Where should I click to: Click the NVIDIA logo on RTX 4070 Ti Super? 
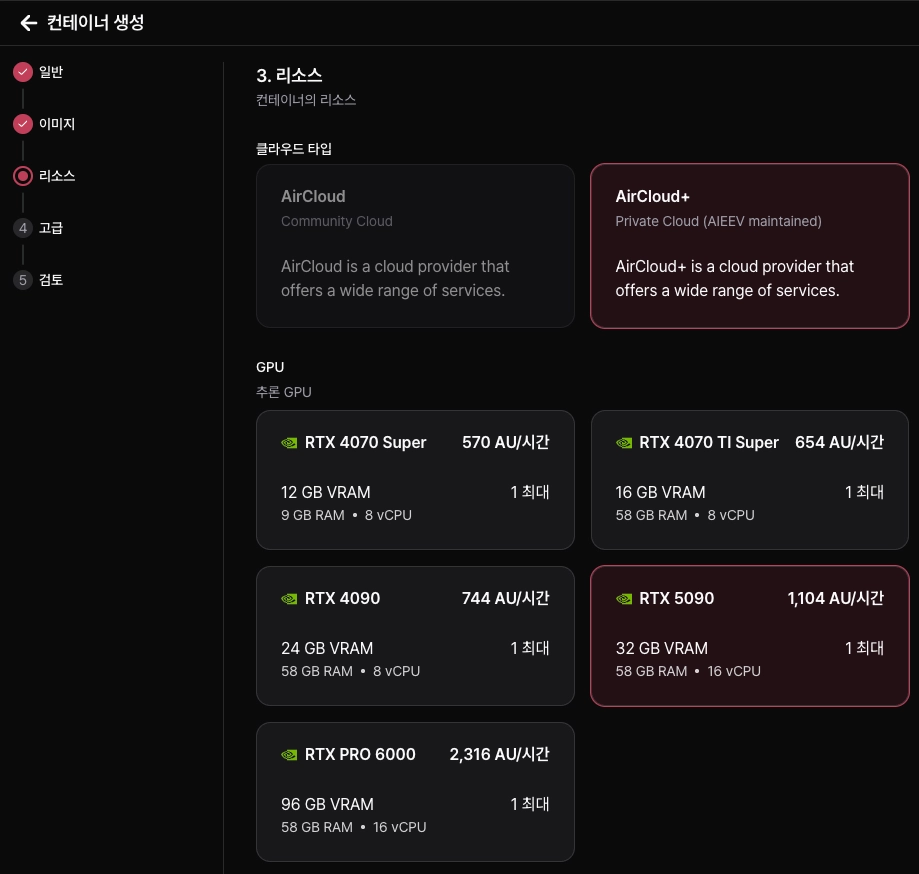624,443
